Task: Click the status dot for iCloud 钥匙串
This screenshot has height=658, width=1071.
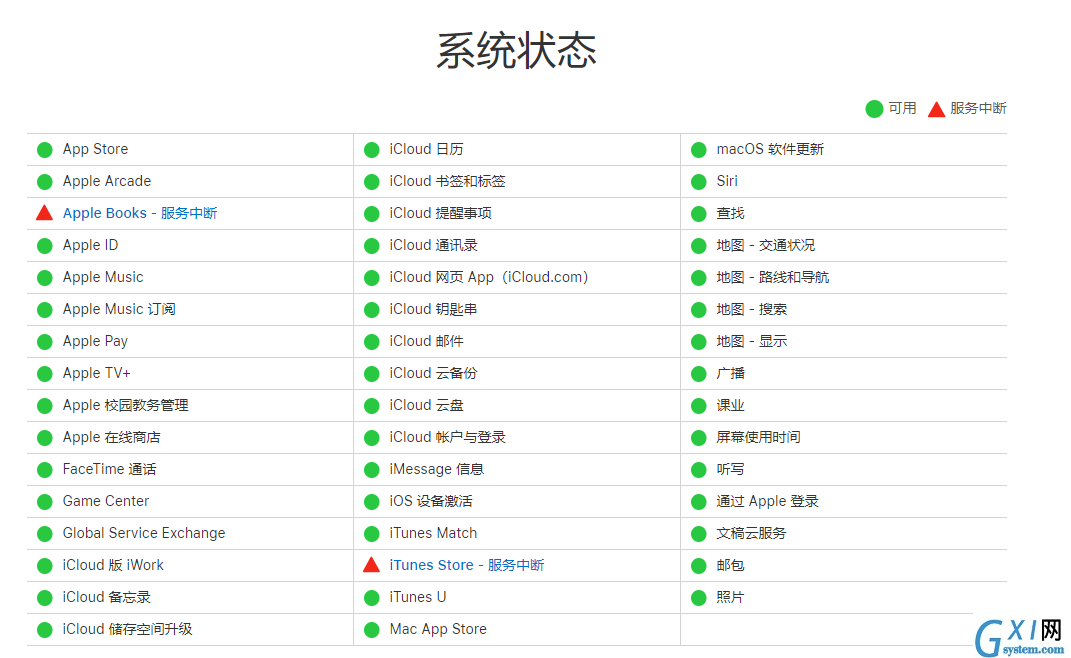Action: pyautogui.click(x=372, y=310)
